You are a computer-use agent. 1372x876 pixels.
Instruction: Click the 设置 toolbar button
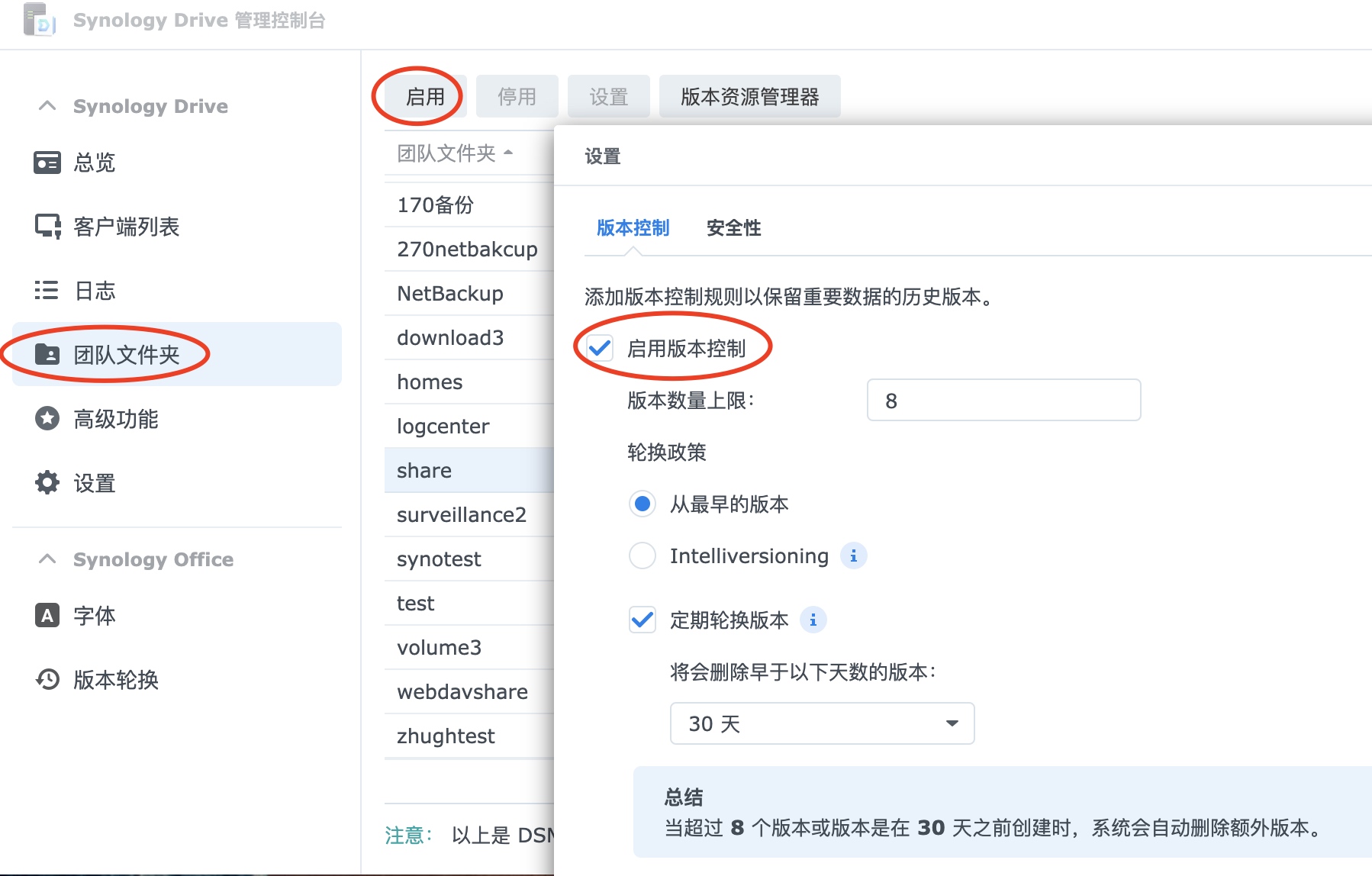pos(608,96)
